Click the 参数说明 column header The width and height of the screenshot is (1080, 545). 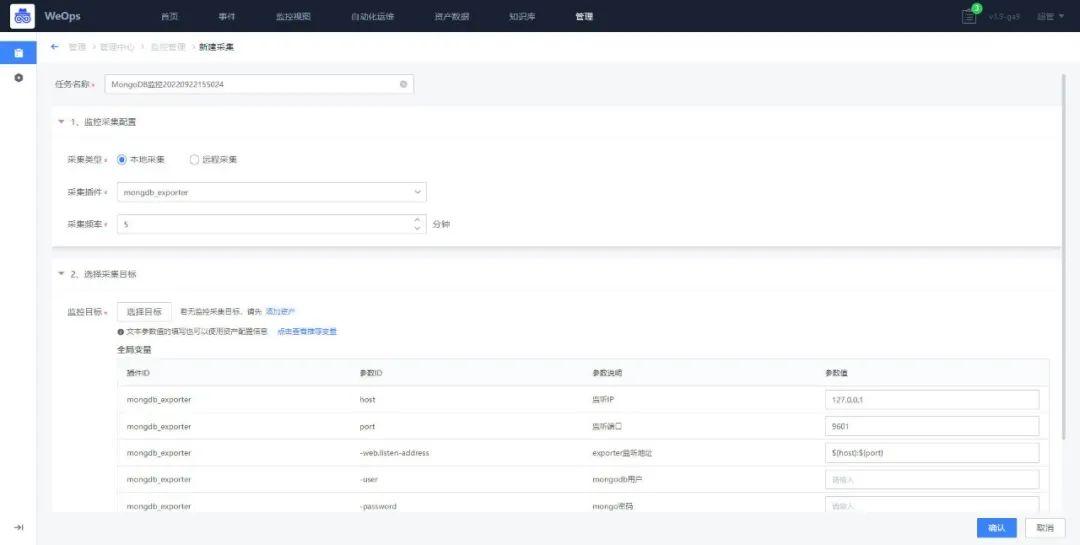click(x=608, y=373)
